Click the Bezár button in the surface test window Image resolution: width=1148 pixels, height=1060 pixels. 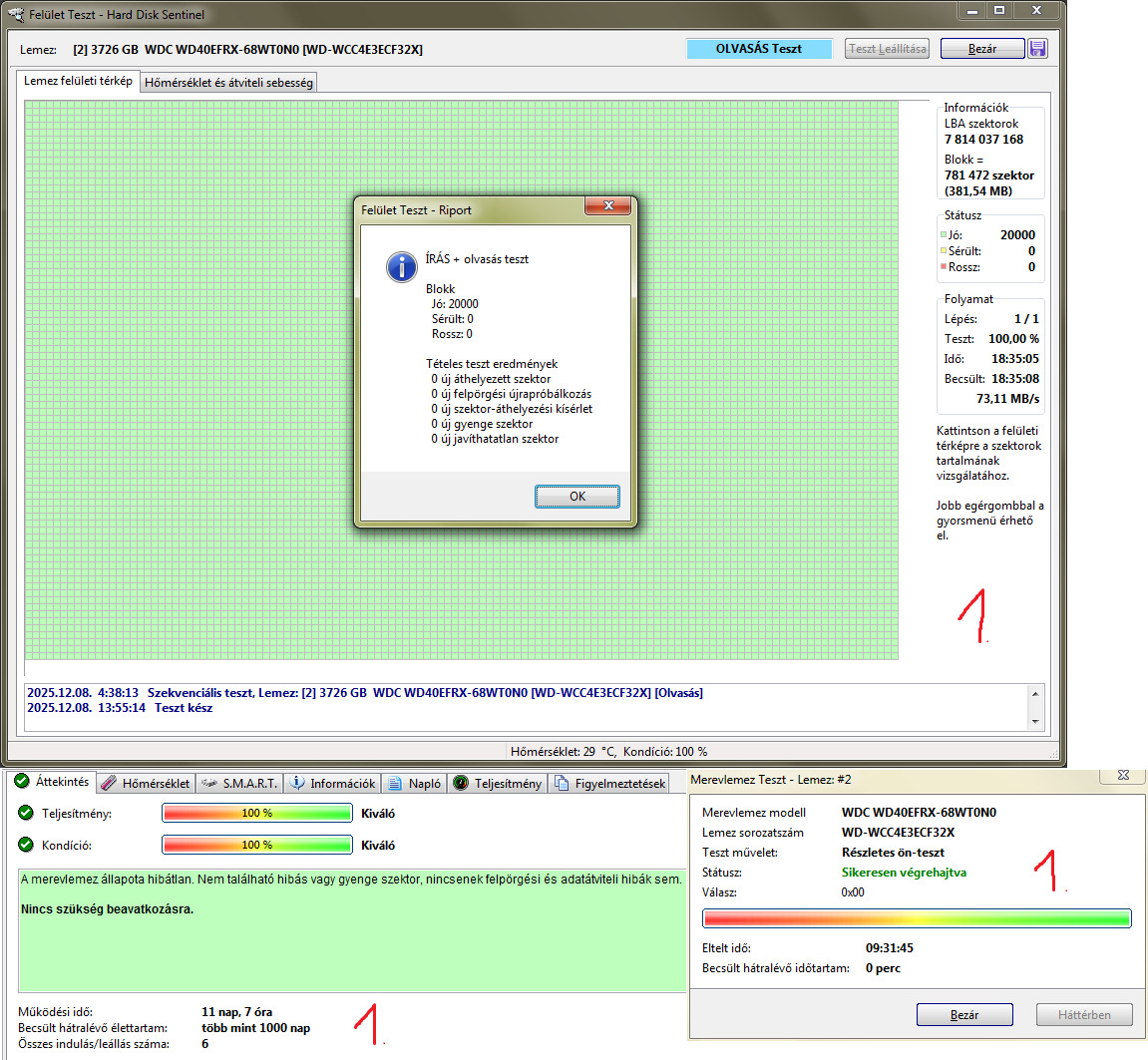coord(981,48)
